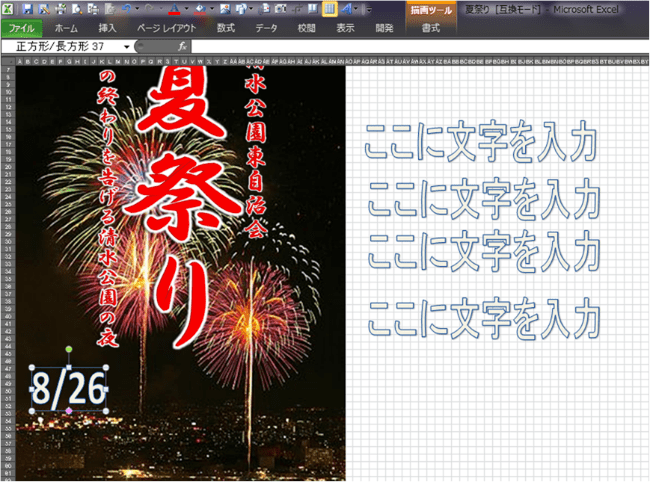
Task: Expand the Name Box dropdown arrow
Action: coord(127,47)
